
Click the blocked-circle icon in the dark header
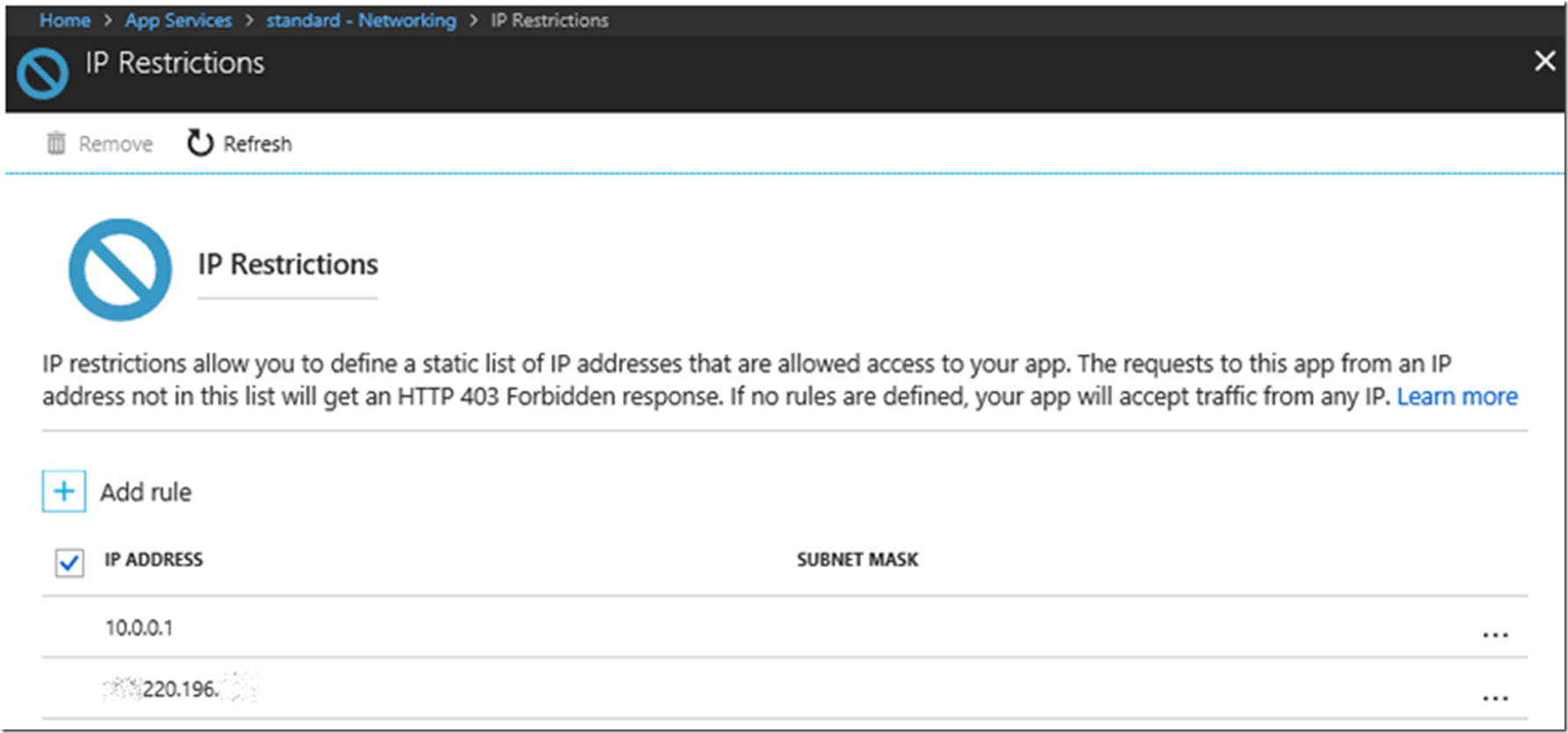pyautogui.click(x=43, y=73)
